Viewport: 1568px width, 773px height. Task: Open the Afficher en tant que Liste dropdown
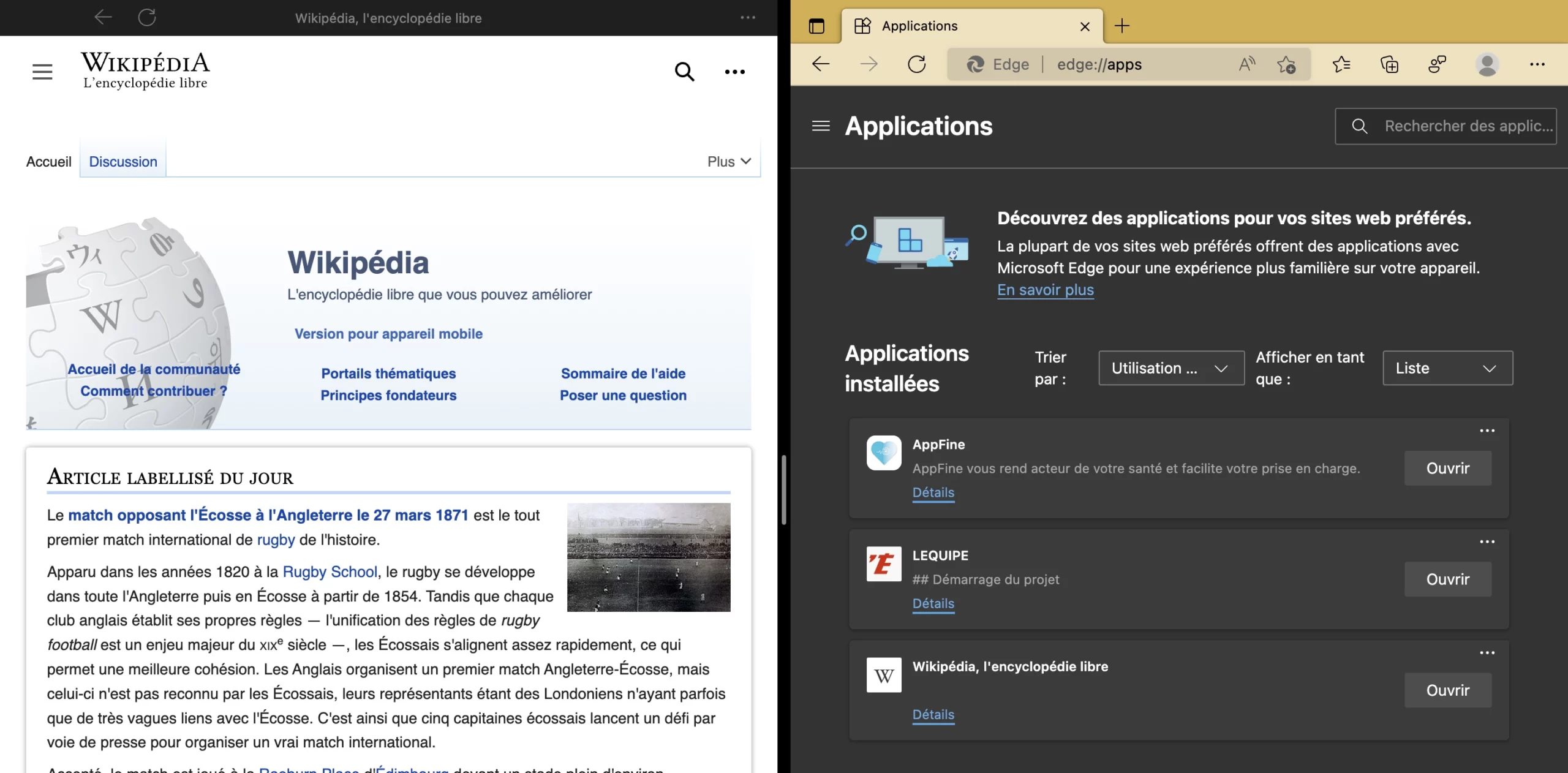click(x=1447, y=368)
